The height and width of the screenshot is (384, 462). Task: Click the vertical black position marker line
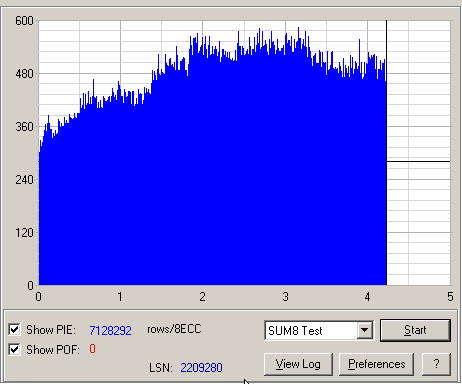tap(387, 152)
